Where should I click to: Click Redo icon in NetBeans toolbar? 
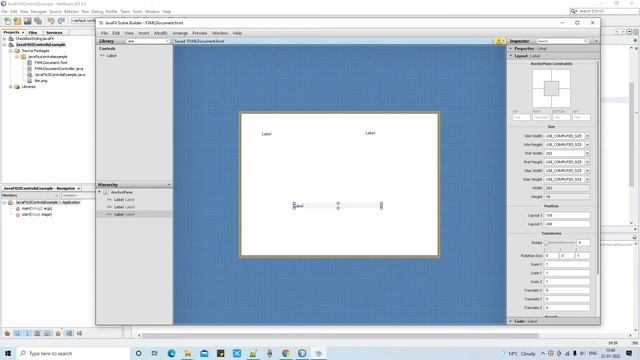tap(61, 21)
